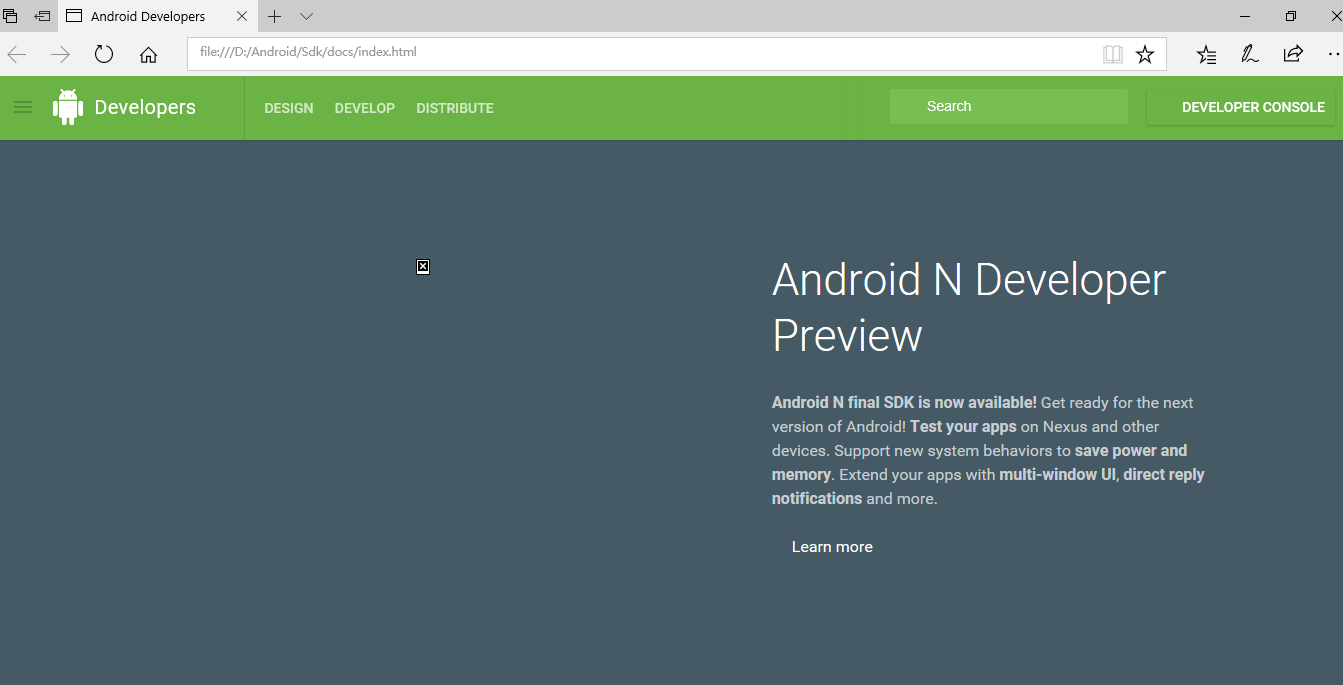This screenshot has height=685, width=1343.
Task: Add this page to favorites
Action: tap(1145, 54)
